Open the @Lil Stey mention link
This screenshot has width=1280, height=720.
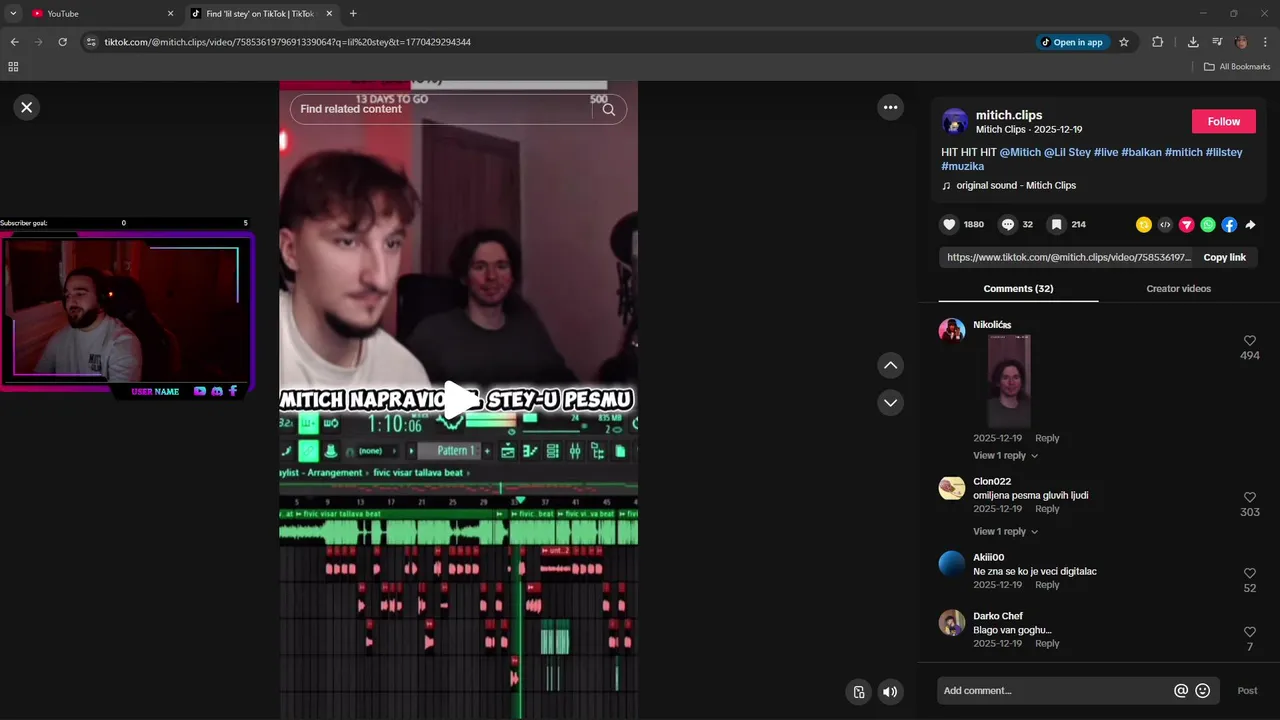pos(1067,152)
